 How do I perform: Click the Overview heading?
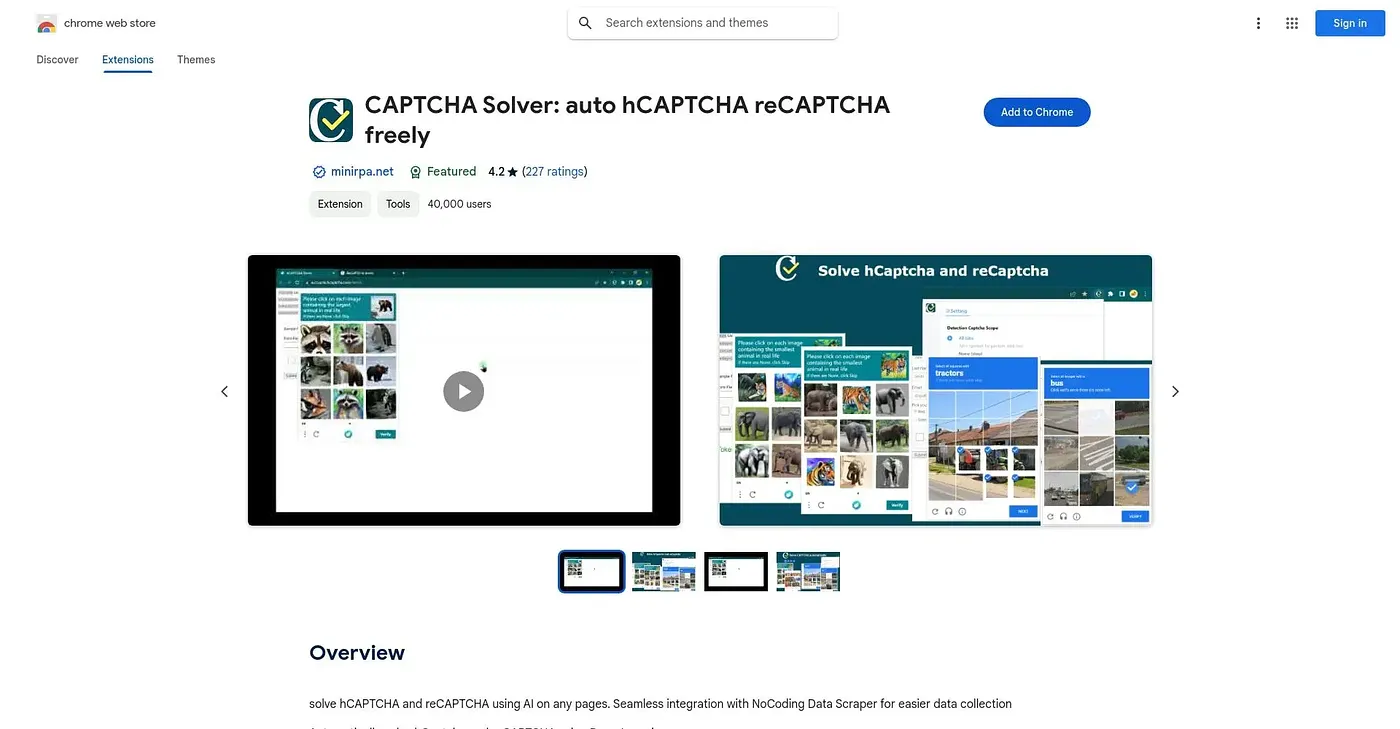tap(357, 653)
